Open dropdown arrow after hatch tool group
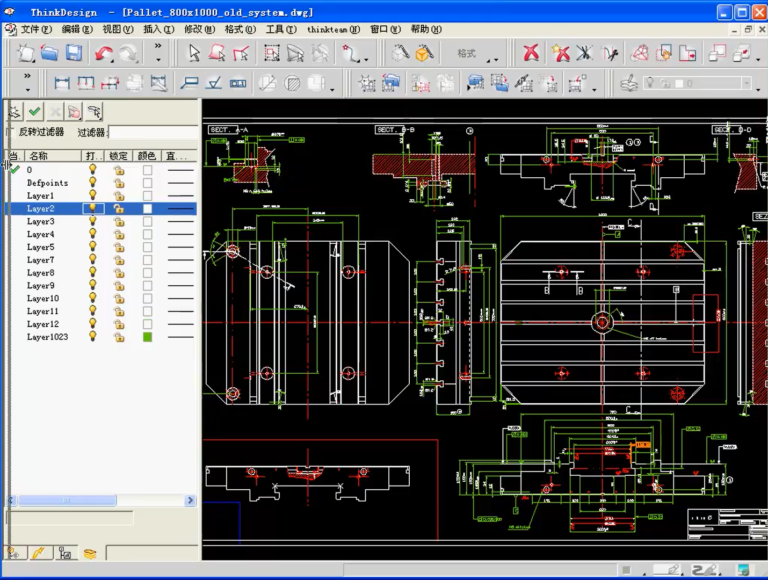The image size is (768, 580). coord(333,90)
